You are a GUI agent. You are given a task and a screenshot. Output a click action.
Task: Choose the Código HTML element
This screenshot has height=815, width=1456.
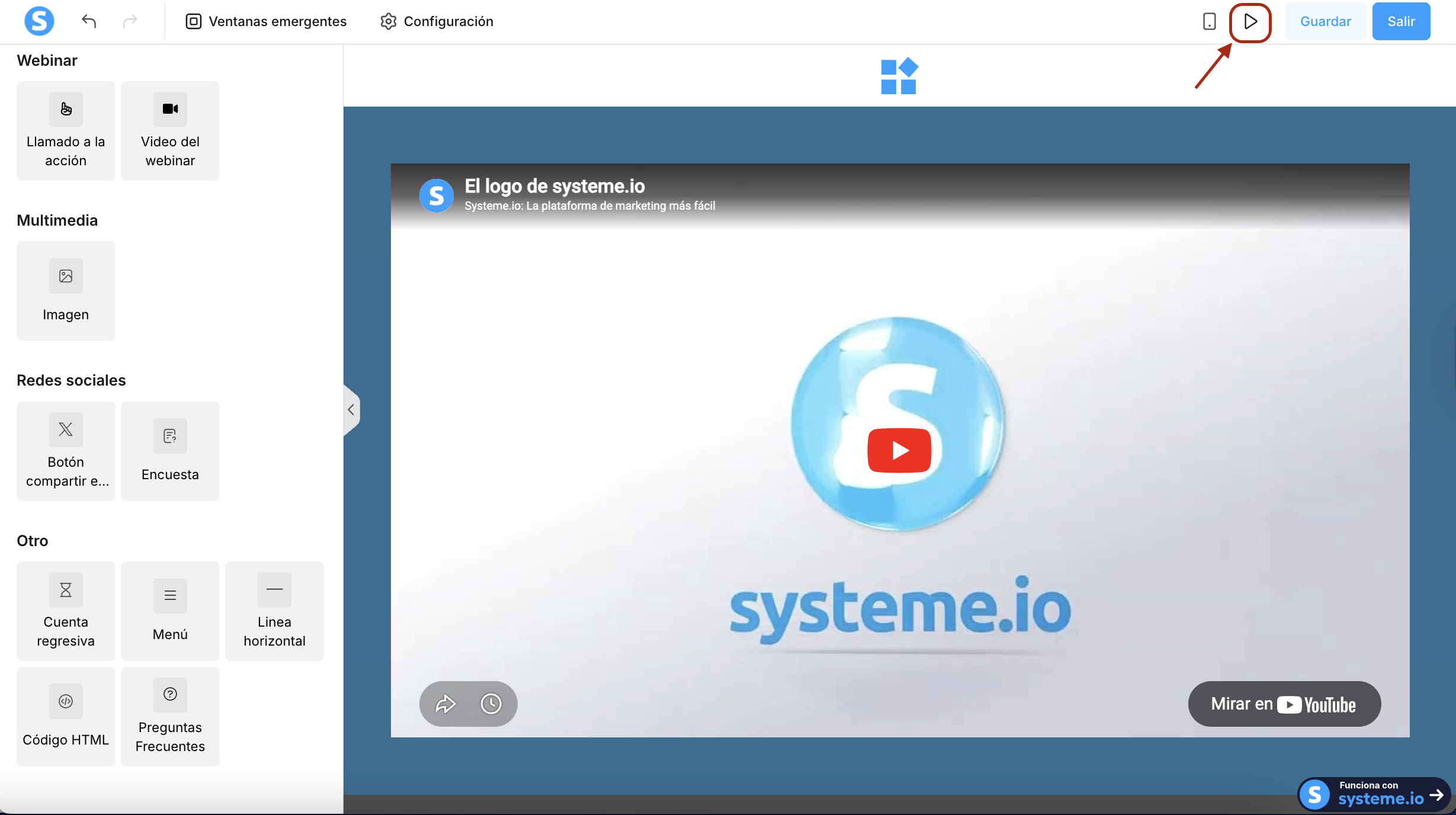[x=66, y=716]
